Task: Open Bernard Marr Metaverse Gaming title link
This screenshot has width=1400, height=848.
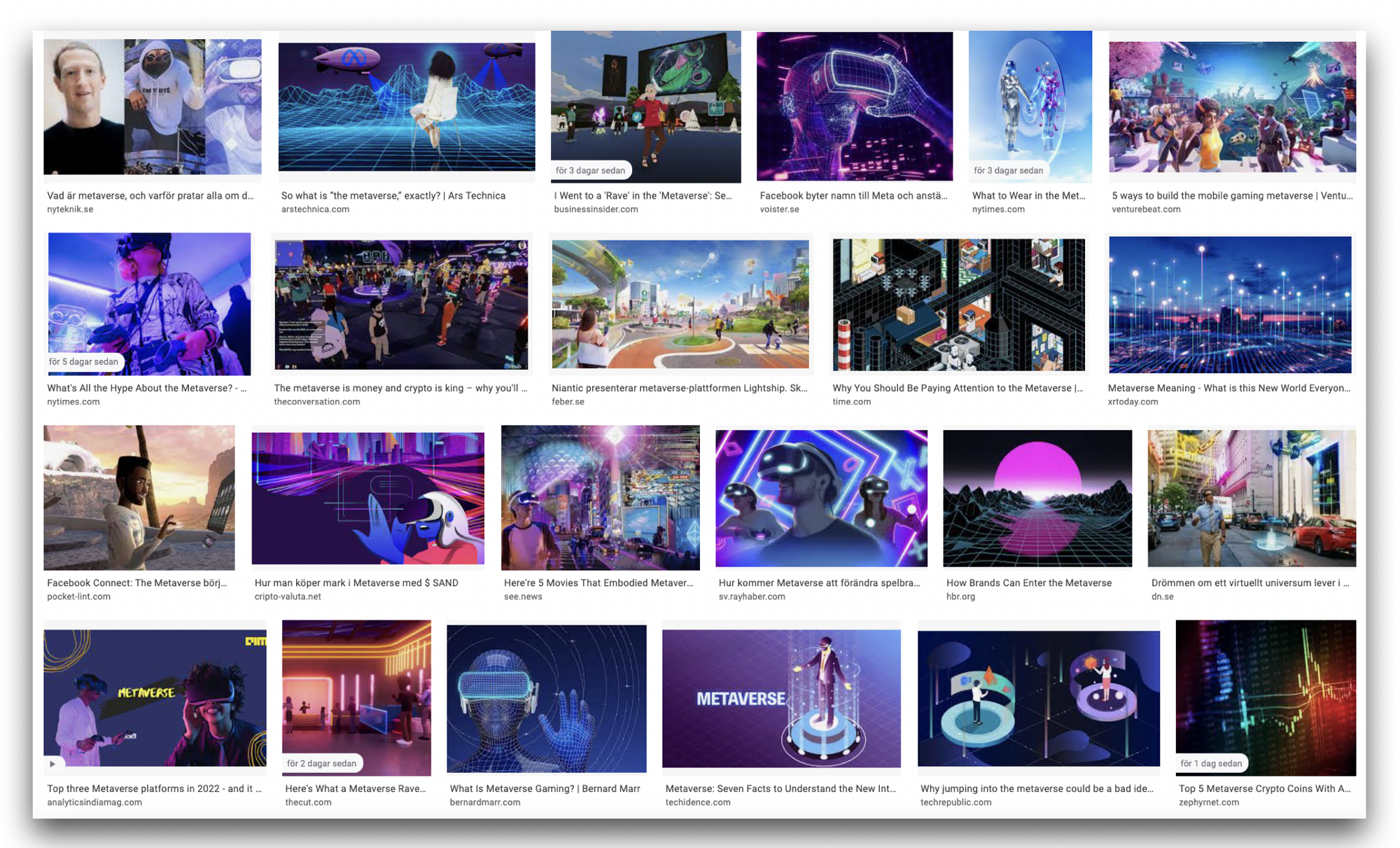Action: tap(545, 788)
